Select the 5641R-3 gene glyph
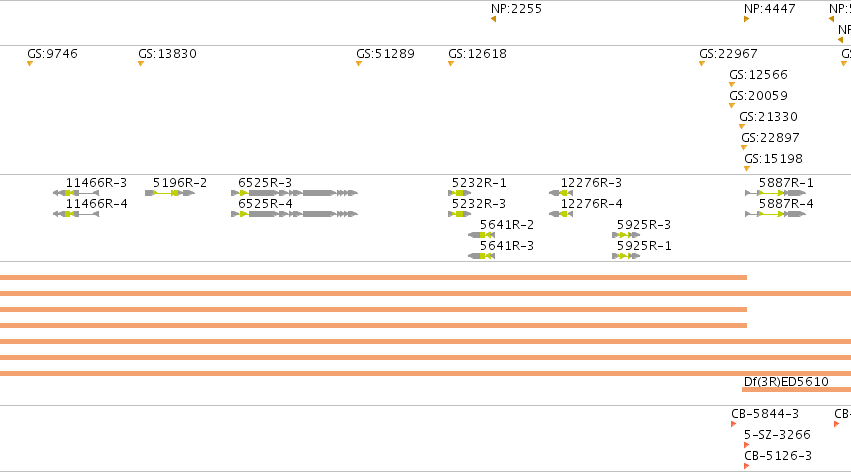This screenshot has height=472, width=851. tap(481, 256)
